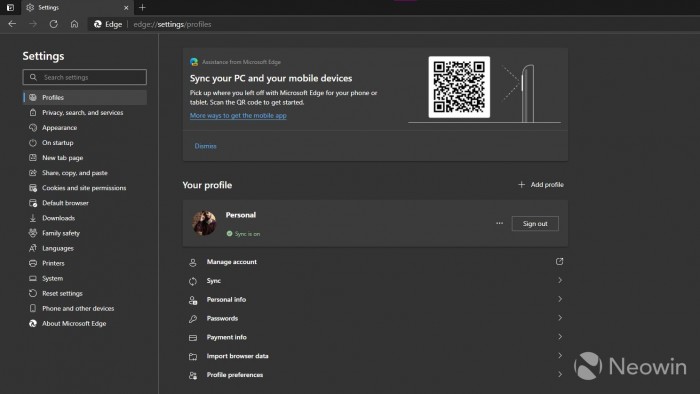
Task: Click the Downloads arrow icon
Action: 33,218
